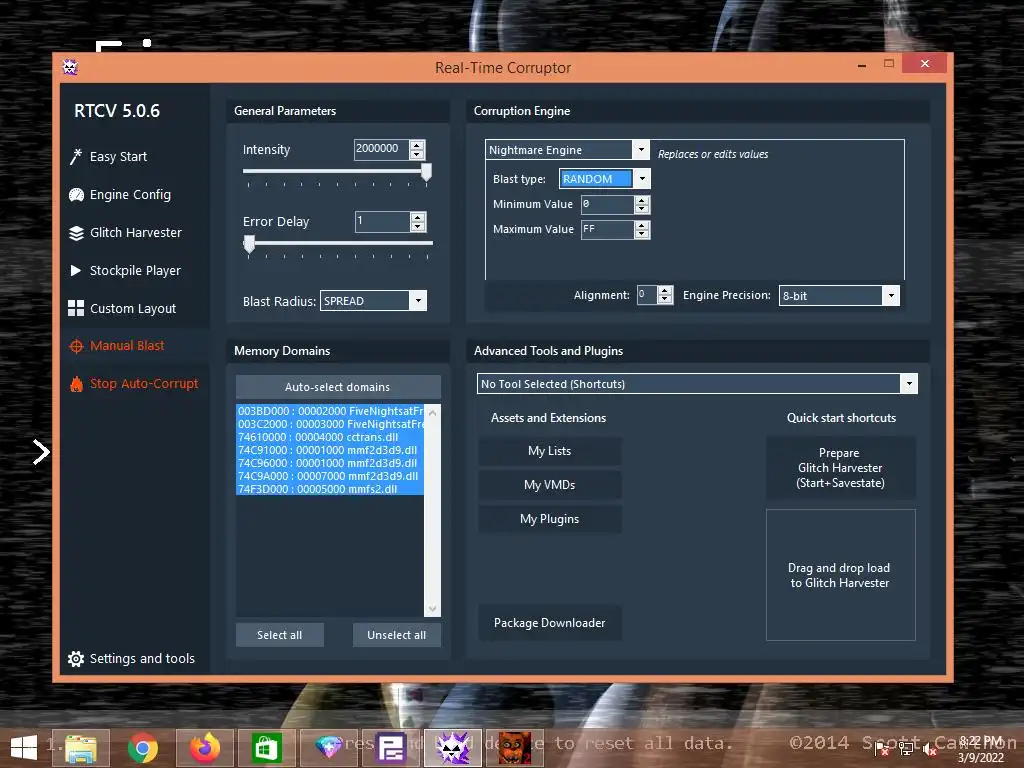Select domain 74610000 cctrans.dll
This screenshot has height=768, width=1024.
tap(330, 437)
